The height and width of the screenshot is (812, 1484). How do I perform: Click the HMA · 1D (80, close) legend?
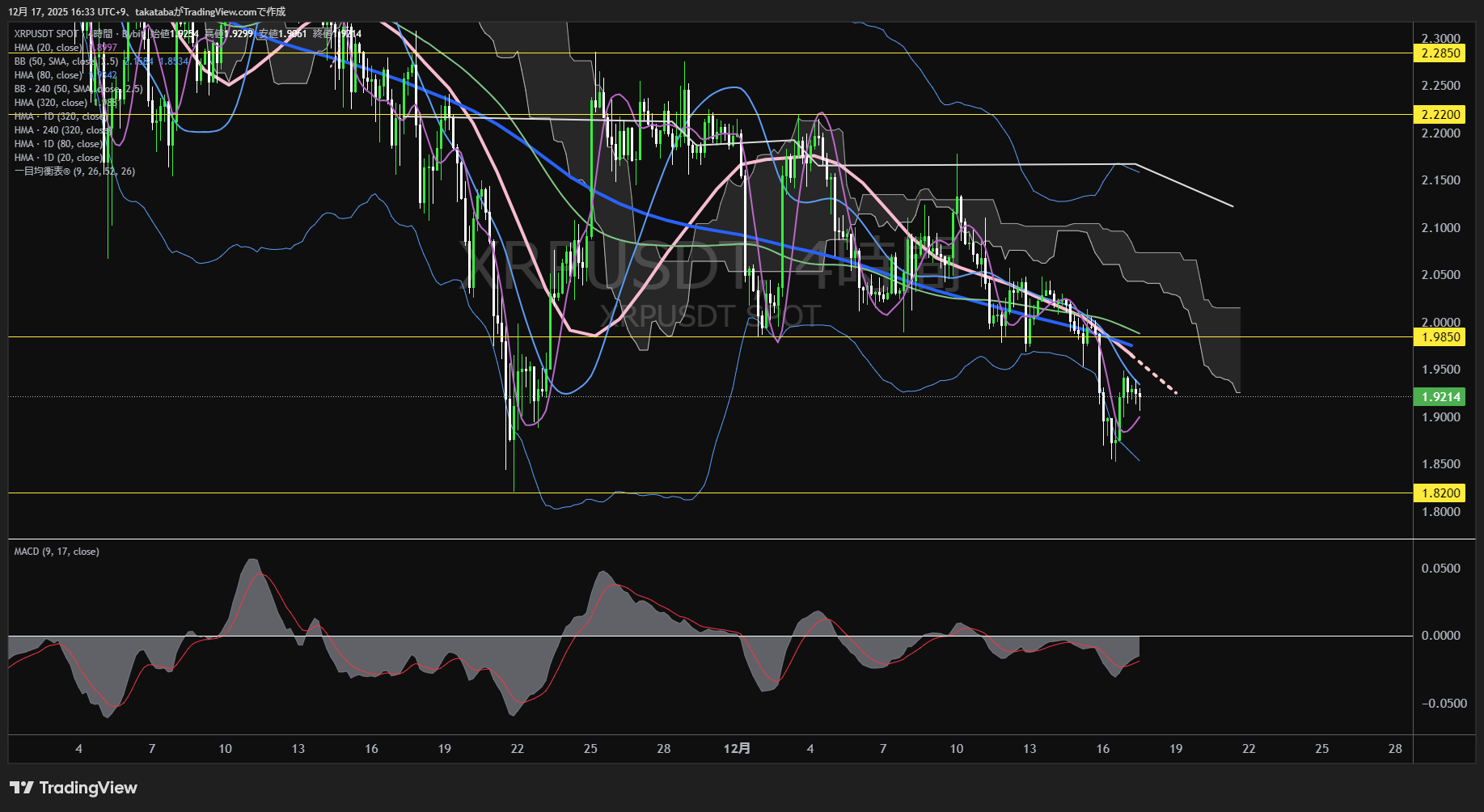57,144
